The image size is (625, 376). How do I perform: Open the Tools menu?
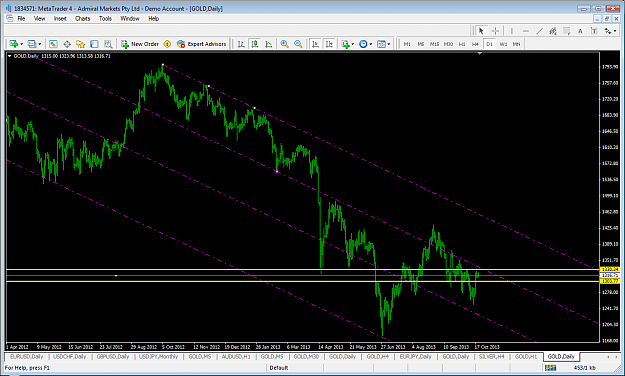coord(105,18)
